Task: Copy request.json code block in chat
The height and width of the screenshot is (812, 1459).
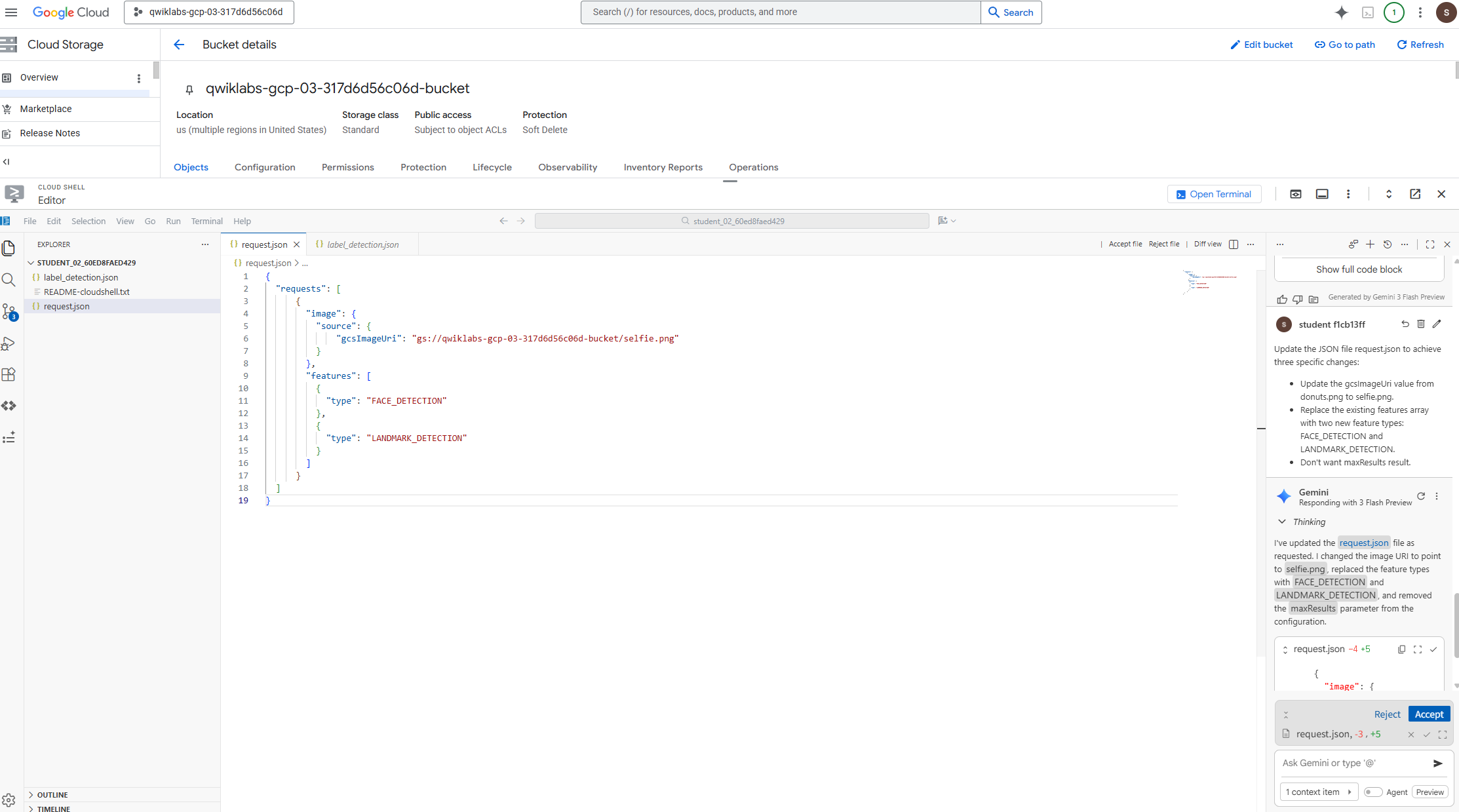Action: pos(1401,649)
